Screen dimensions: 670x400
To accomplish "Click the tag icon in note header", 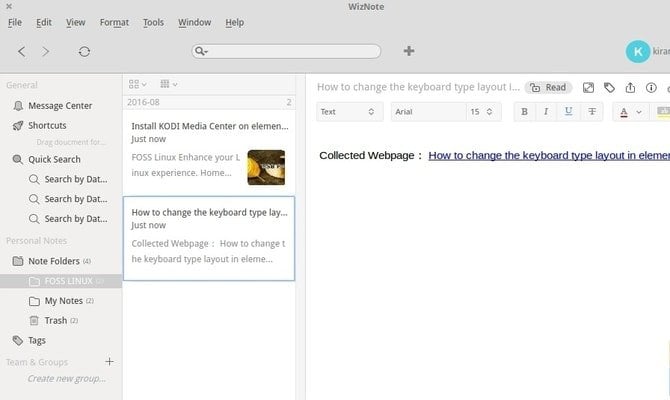I will pos(609,88).
